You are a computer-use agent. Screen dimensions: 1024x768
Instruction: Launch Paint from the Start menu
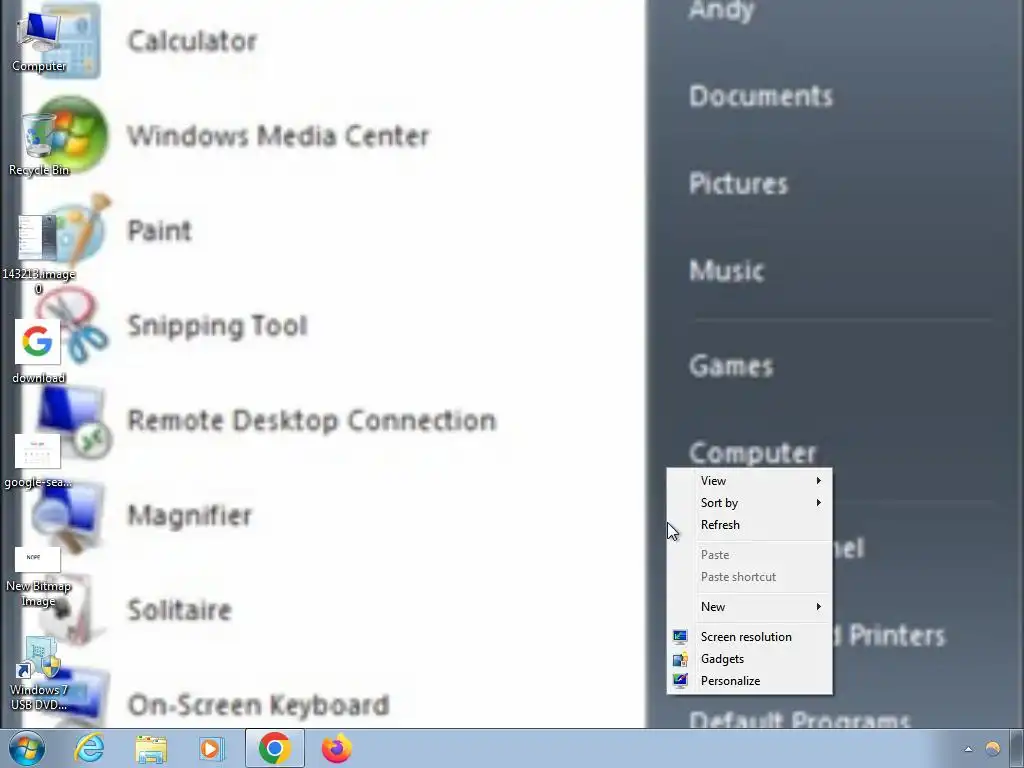[x=159, y=231]
